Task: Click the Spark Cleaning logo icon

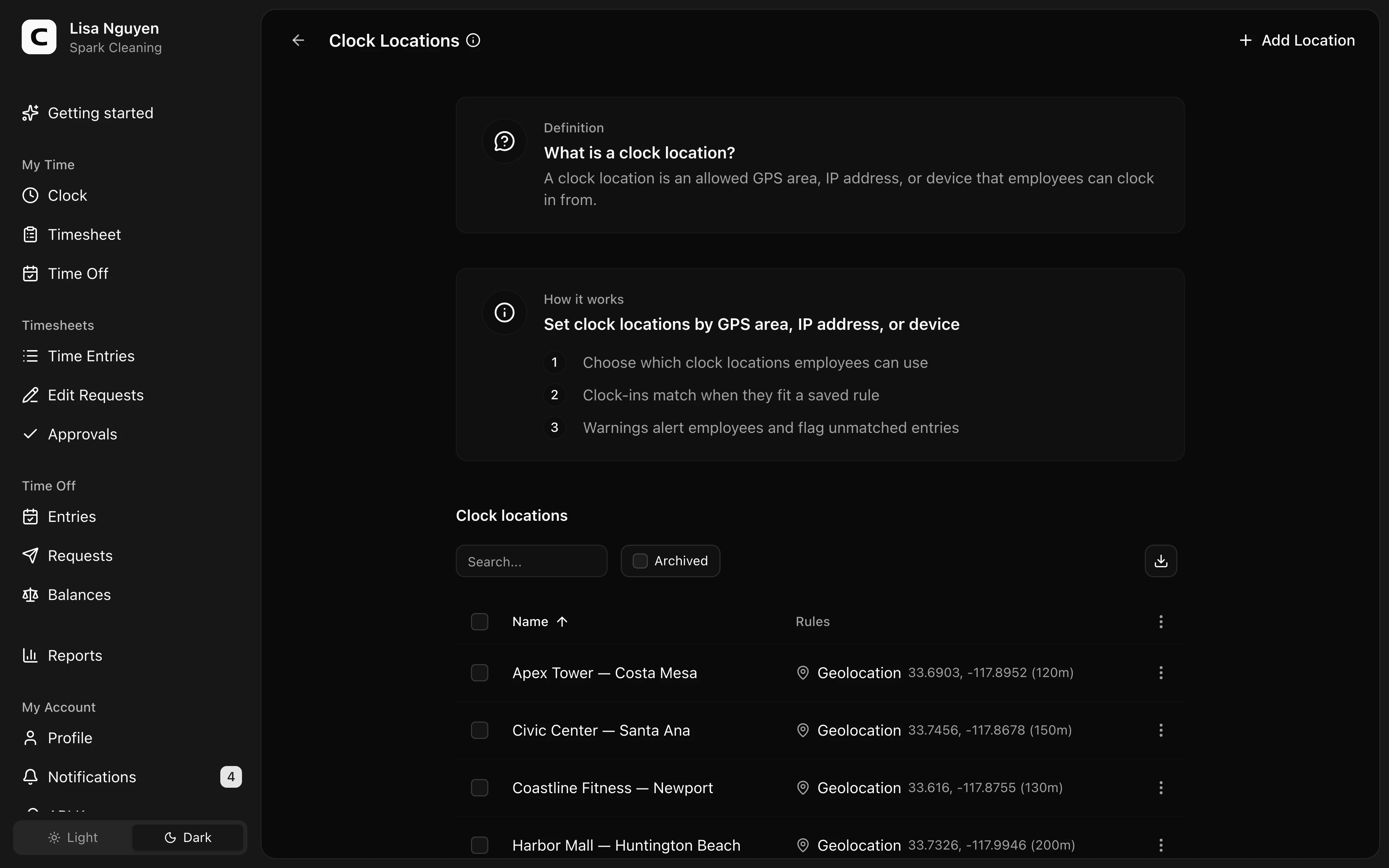Action: pos(39,37)
